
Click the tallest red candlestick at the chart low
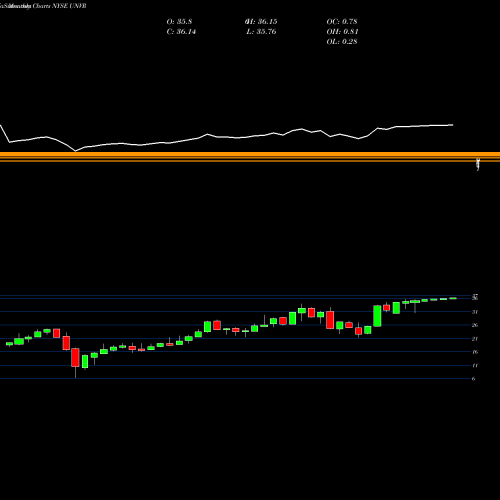pos(76,357)
